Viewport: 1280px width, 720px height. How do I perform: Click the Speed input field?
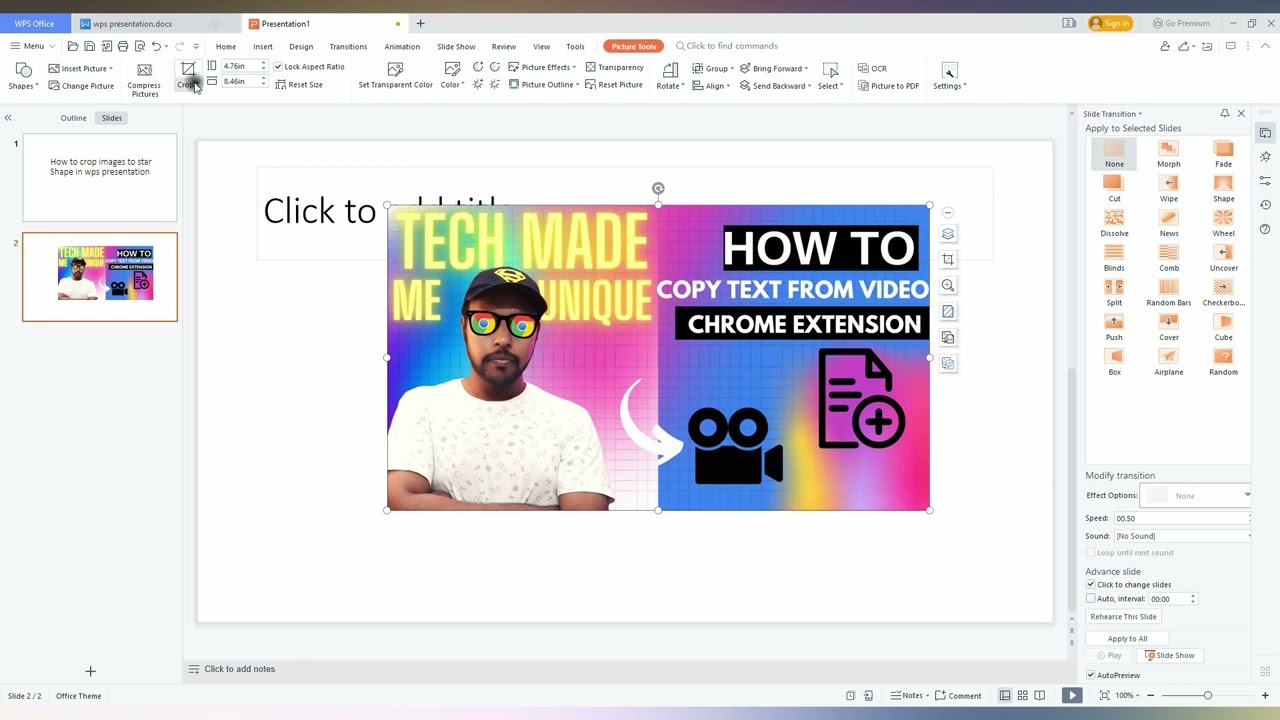tap(1183, 518)
